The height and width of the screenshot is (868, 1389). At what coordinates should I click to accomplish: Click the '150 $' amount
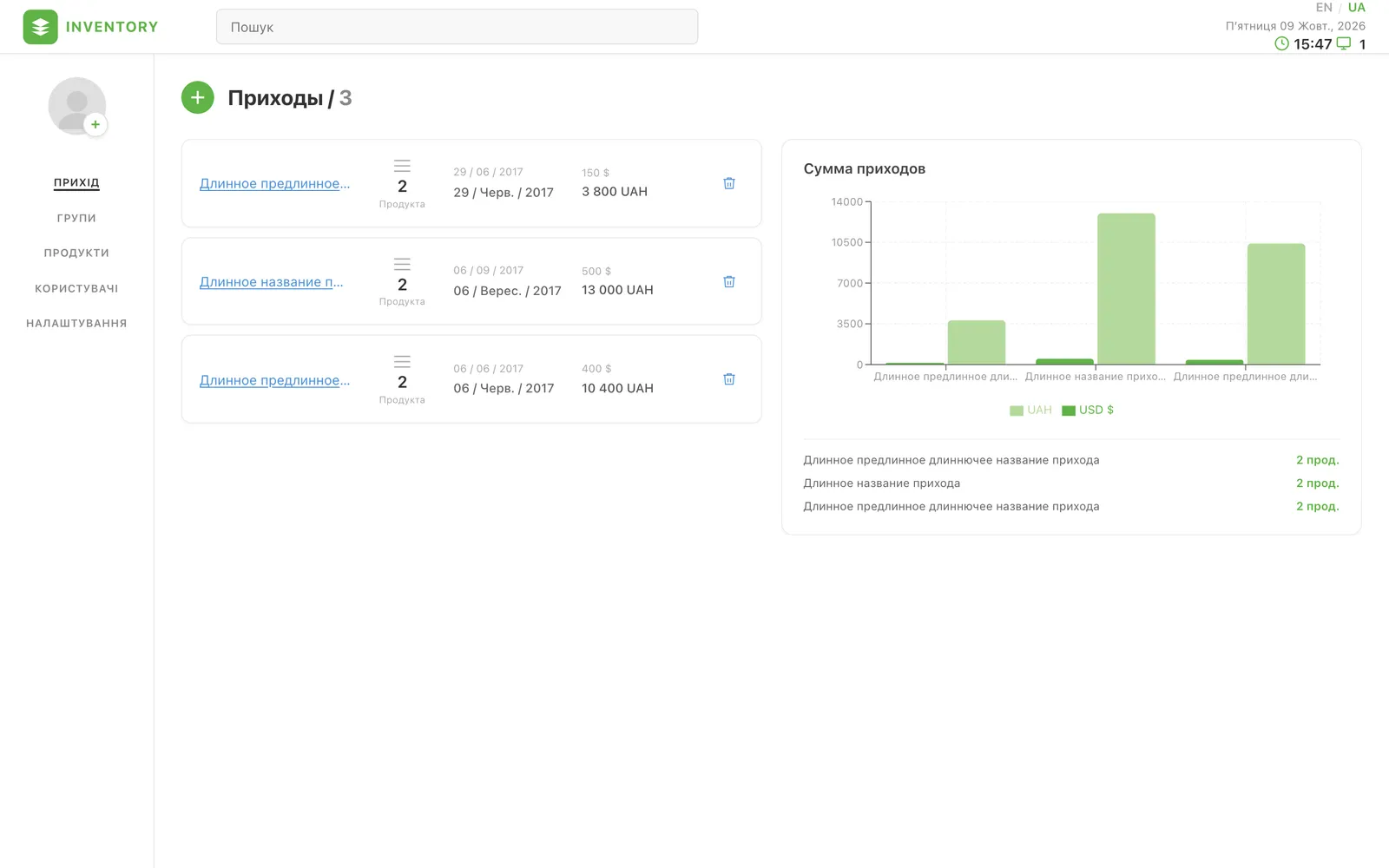(x=596, y=173)
